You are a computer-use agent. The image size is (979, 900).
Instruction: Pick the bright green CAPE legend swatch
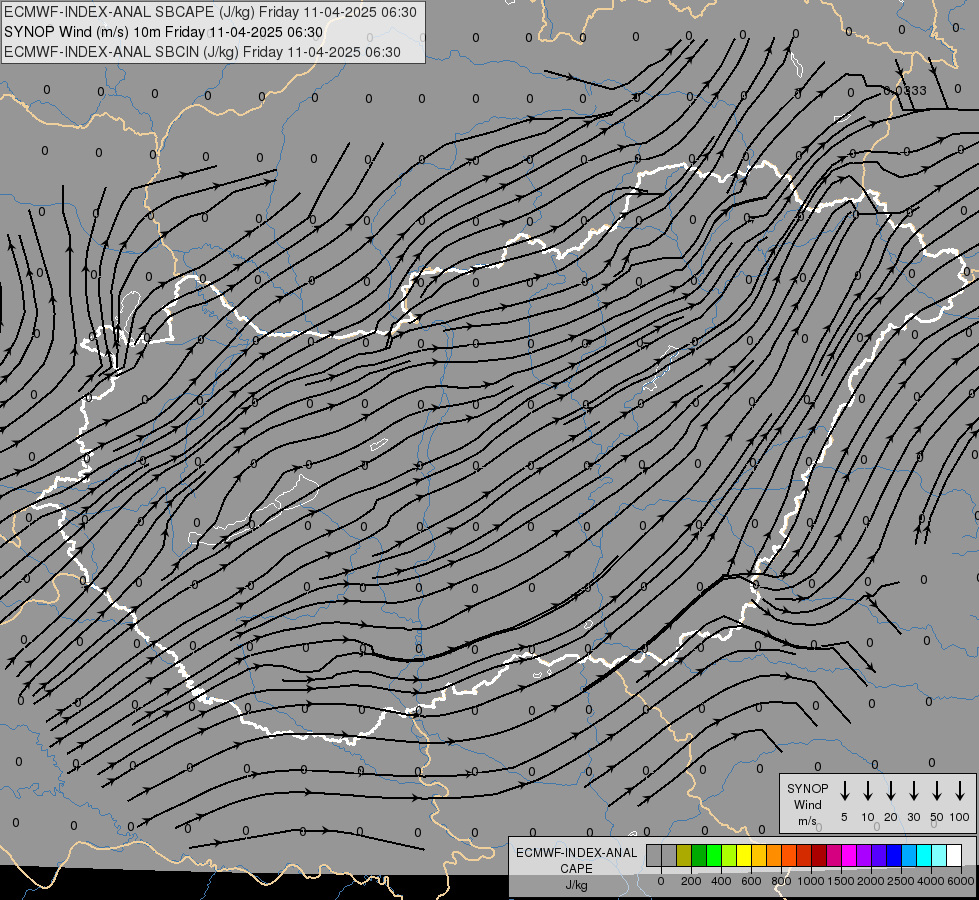point(714,855)
